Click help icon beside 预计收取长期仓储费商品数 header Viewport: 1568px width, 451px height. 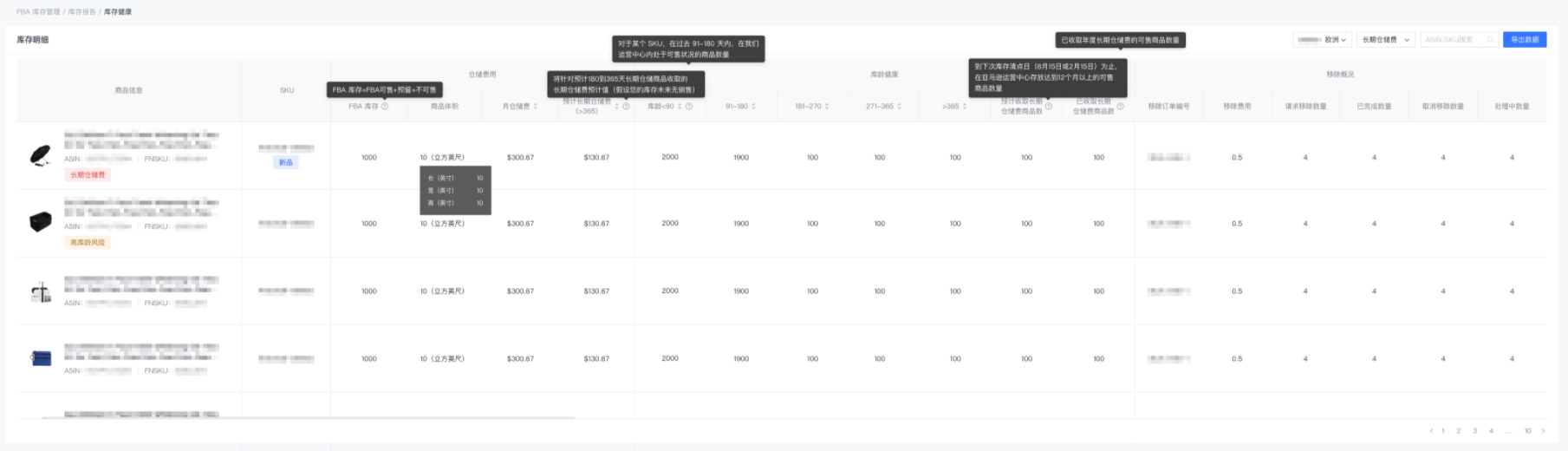(1049, 107)
